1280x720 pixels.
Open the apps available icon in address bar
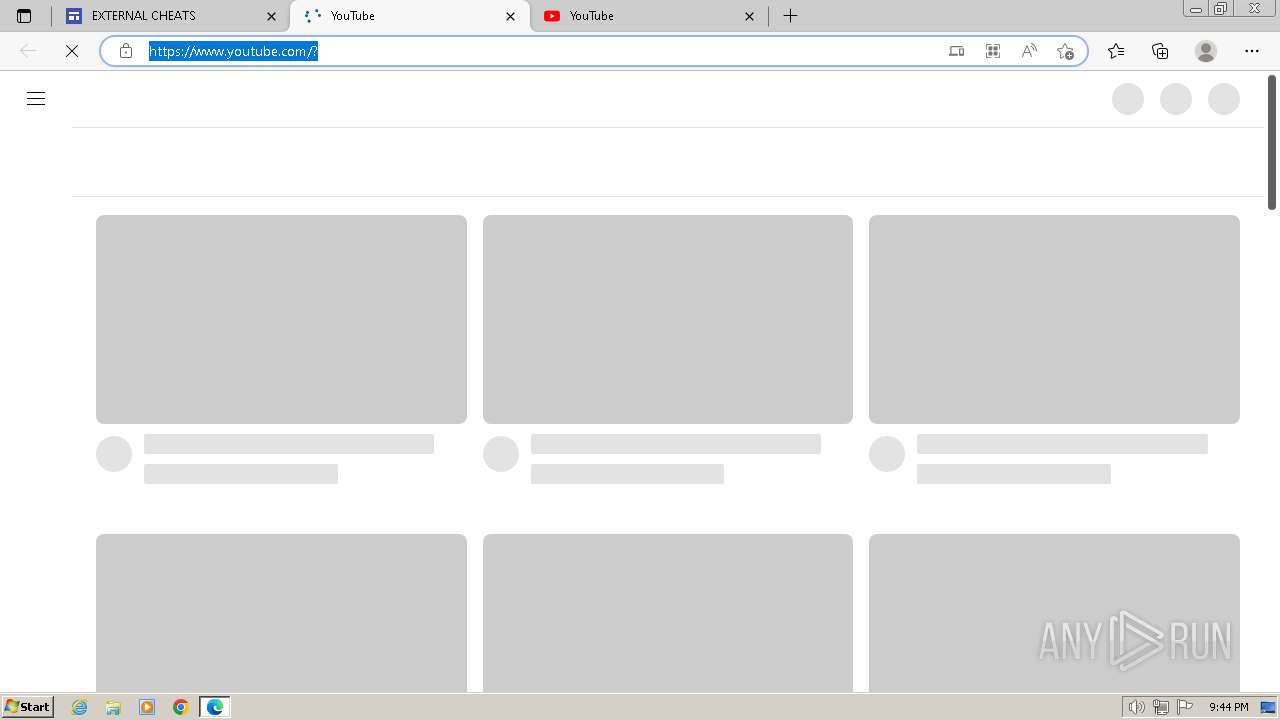pyautogui.click(x=993, y=51)
